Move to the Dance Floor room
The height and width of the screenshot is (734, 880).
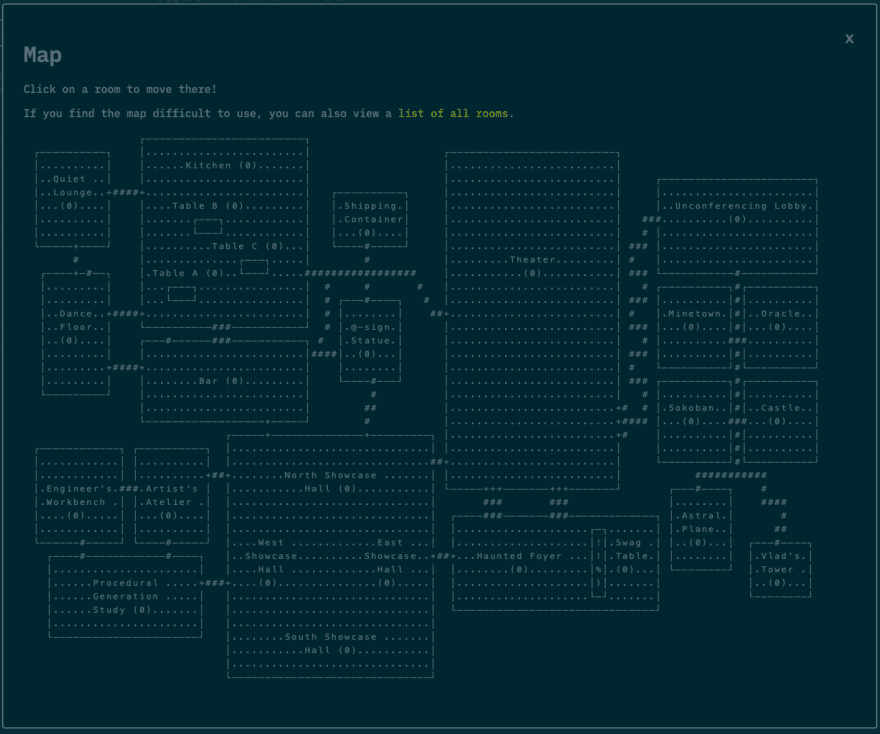[x=76, y=334]
